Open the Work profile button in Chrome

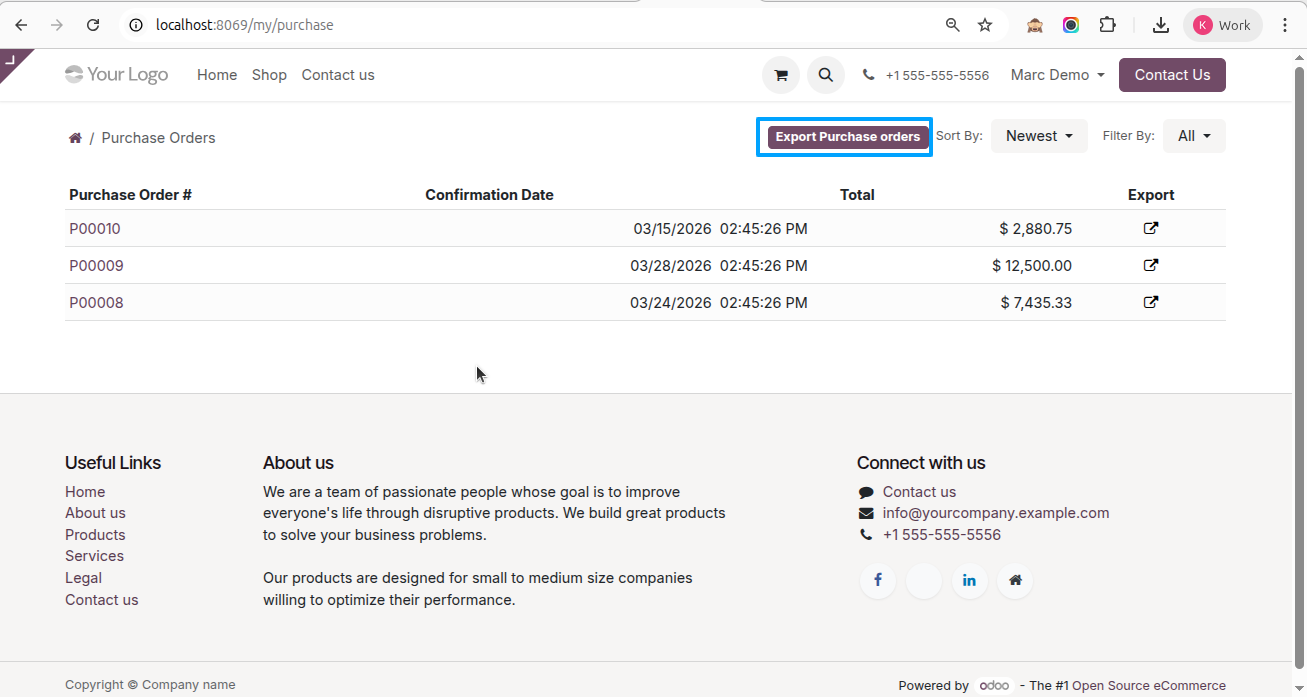point(1222,25)
